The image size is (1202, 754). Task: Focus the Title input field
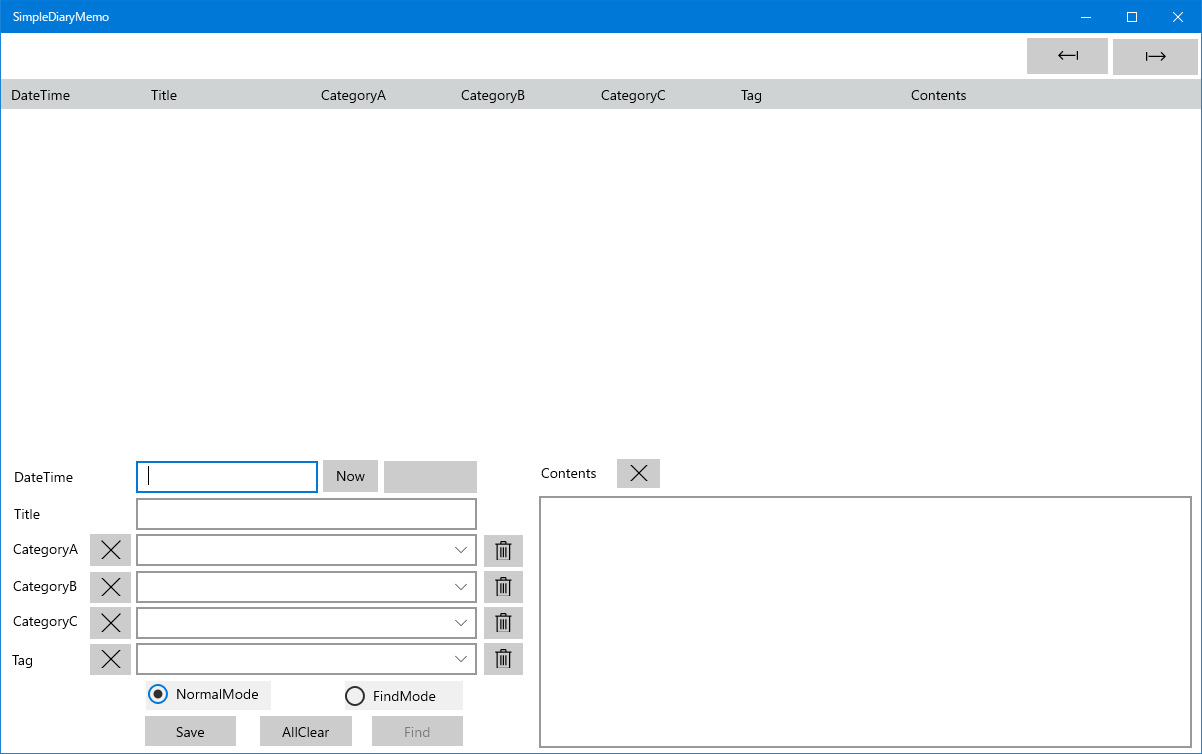pyautogui.click(x=306, y=514)
